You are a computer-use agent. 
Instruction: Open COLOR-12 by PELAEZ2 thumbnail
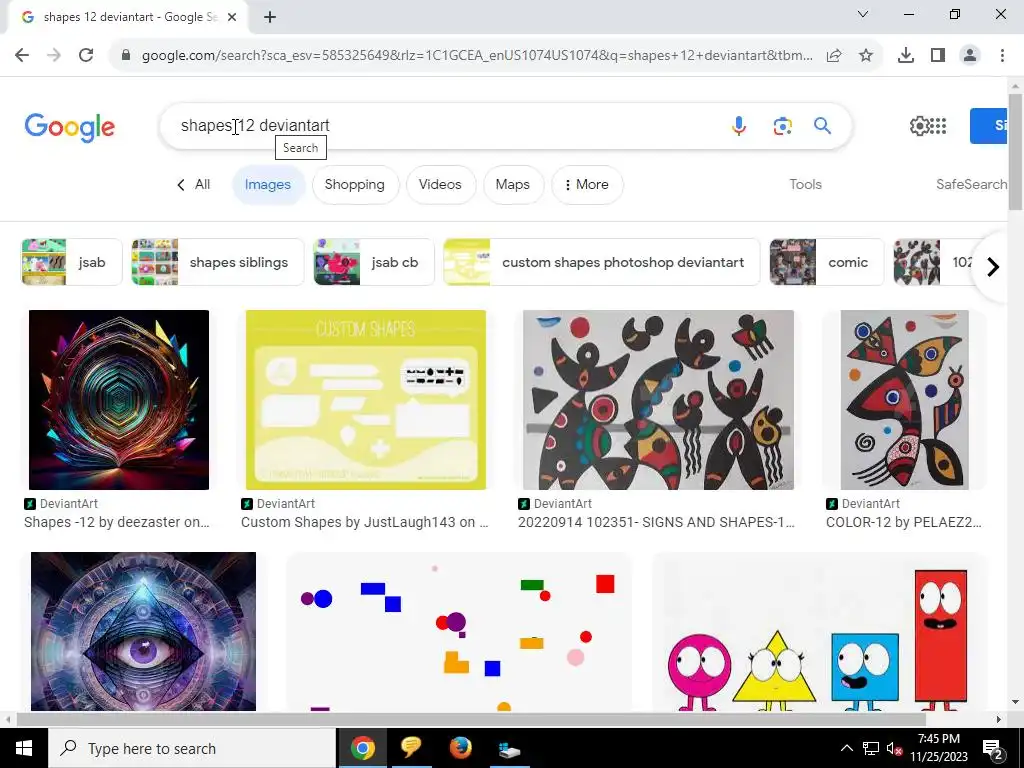(x=904, y=400)
